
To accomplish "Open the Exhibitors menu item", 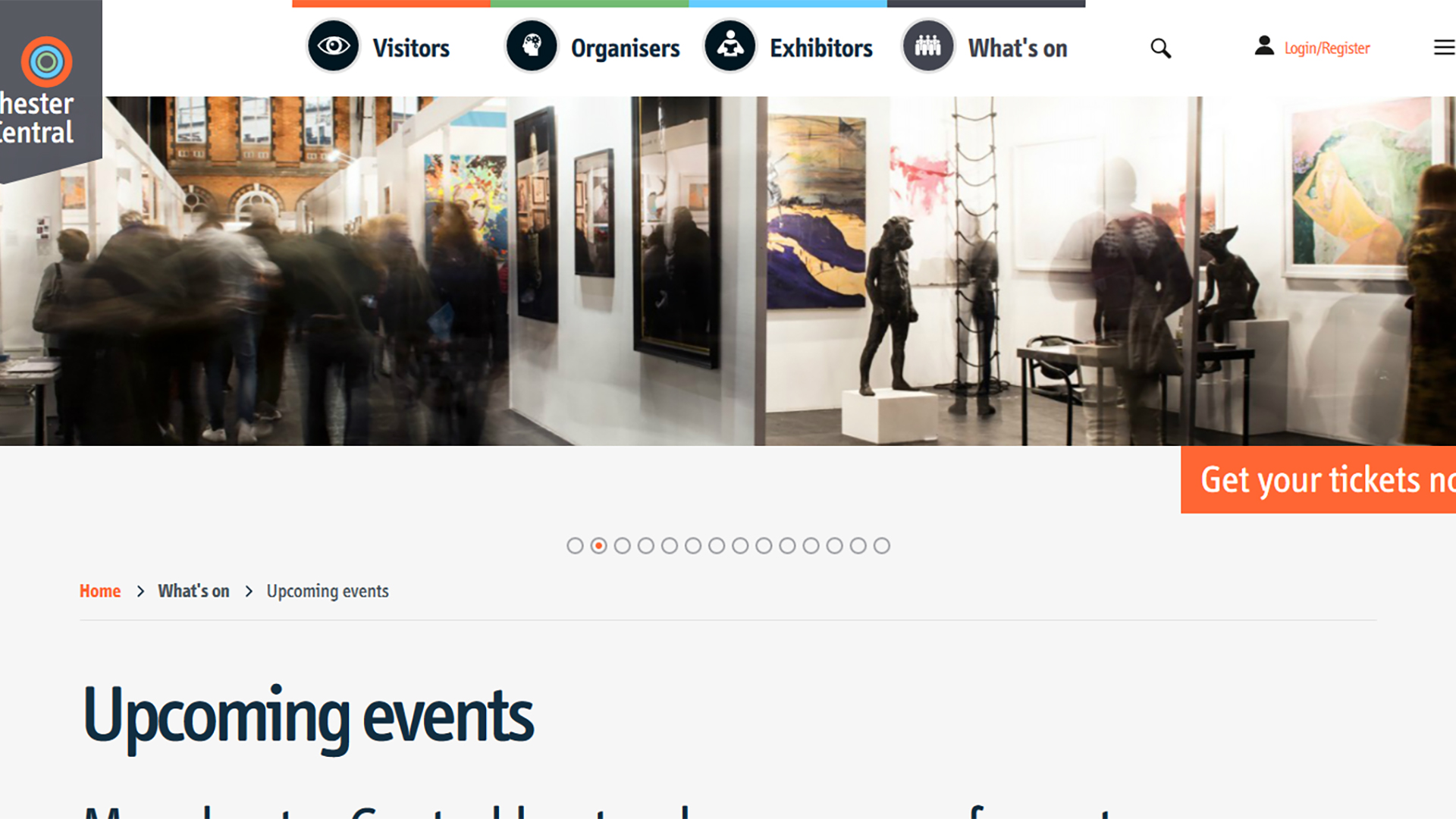I will tap(821, 48).
